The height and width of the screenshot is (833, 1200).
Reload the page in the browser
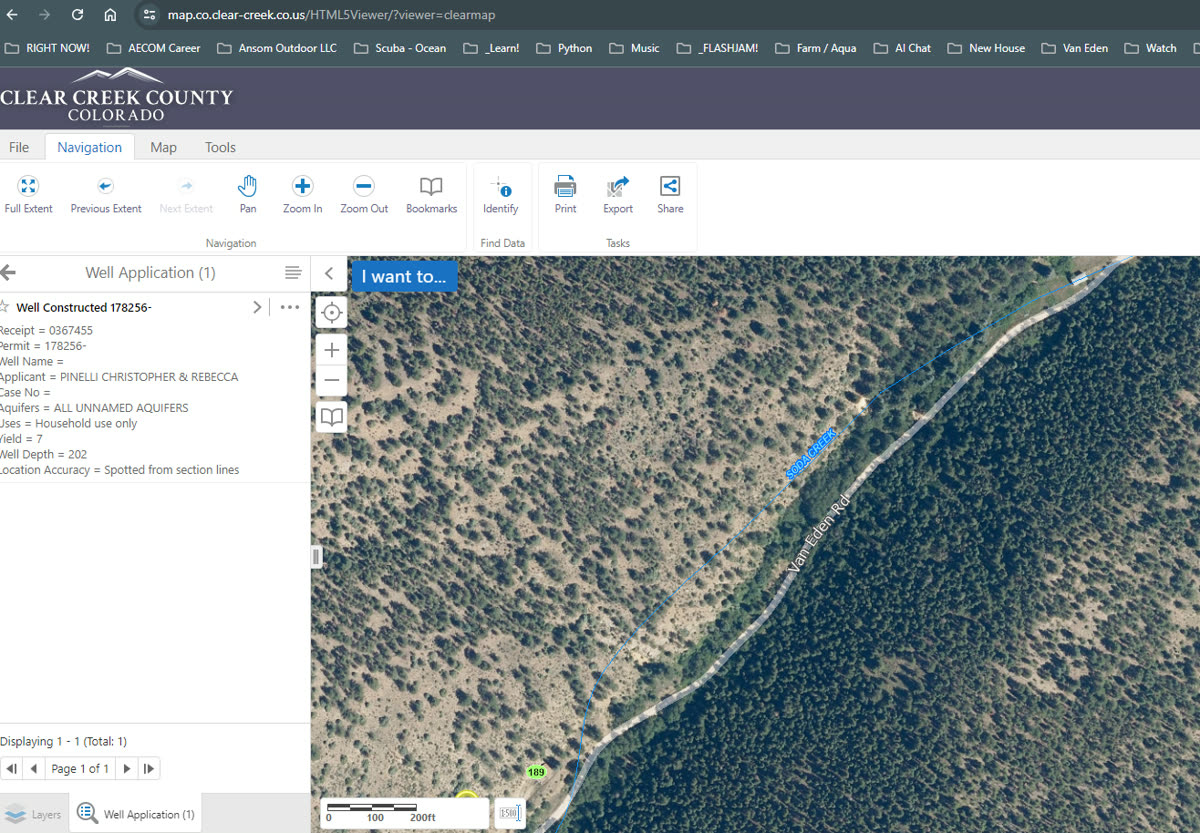[77, 15]
